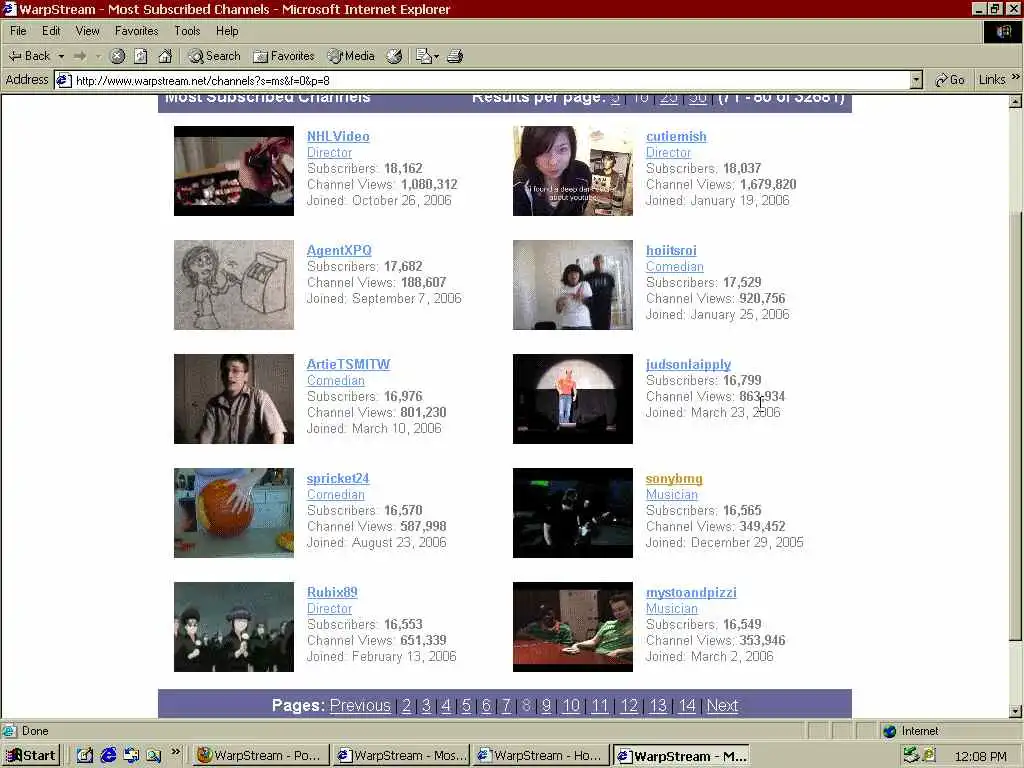Click the fourth Quick Launch icon in taskbar

pyautogui.click(x=153, y=756)
